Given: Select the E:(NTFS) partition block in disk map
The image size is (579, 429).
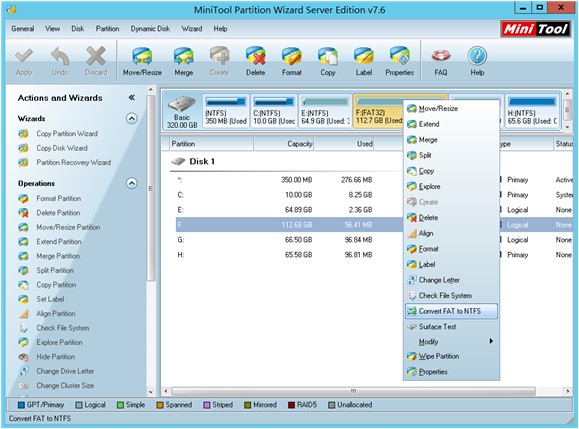Looking at the screenshot, I should coord(325,111).
